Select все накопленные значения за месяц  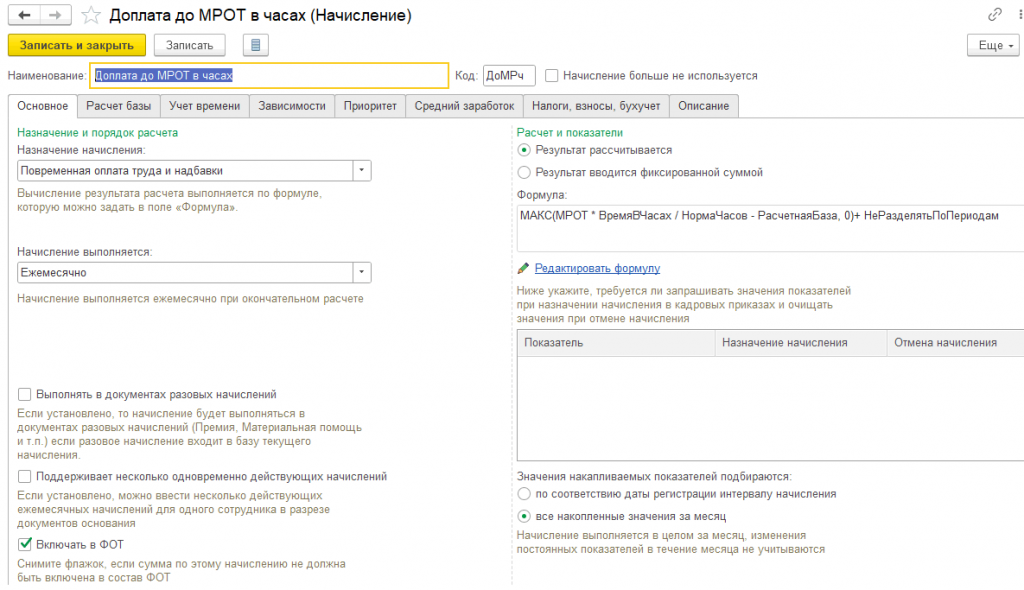(x=524, y=516)
